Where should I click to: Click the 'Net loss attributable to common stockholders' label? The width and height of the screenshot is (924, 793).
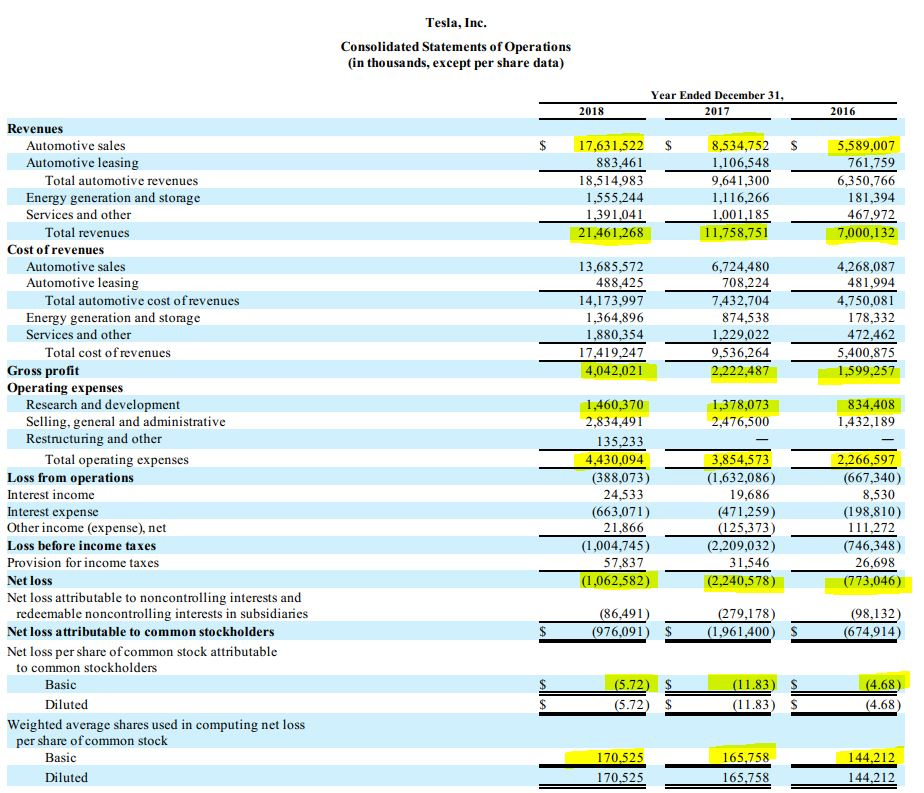pyautogui.click(x=140, y=632)
